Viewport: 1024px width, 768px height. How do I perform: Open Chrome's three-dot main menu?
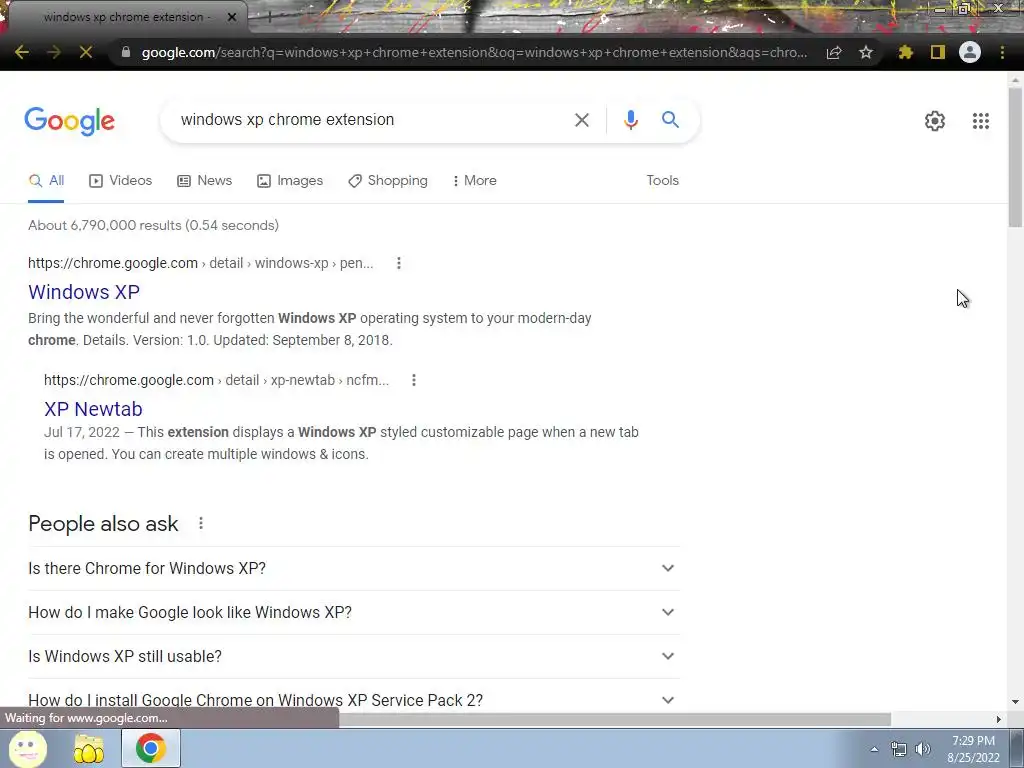[x=1002, y=52]
